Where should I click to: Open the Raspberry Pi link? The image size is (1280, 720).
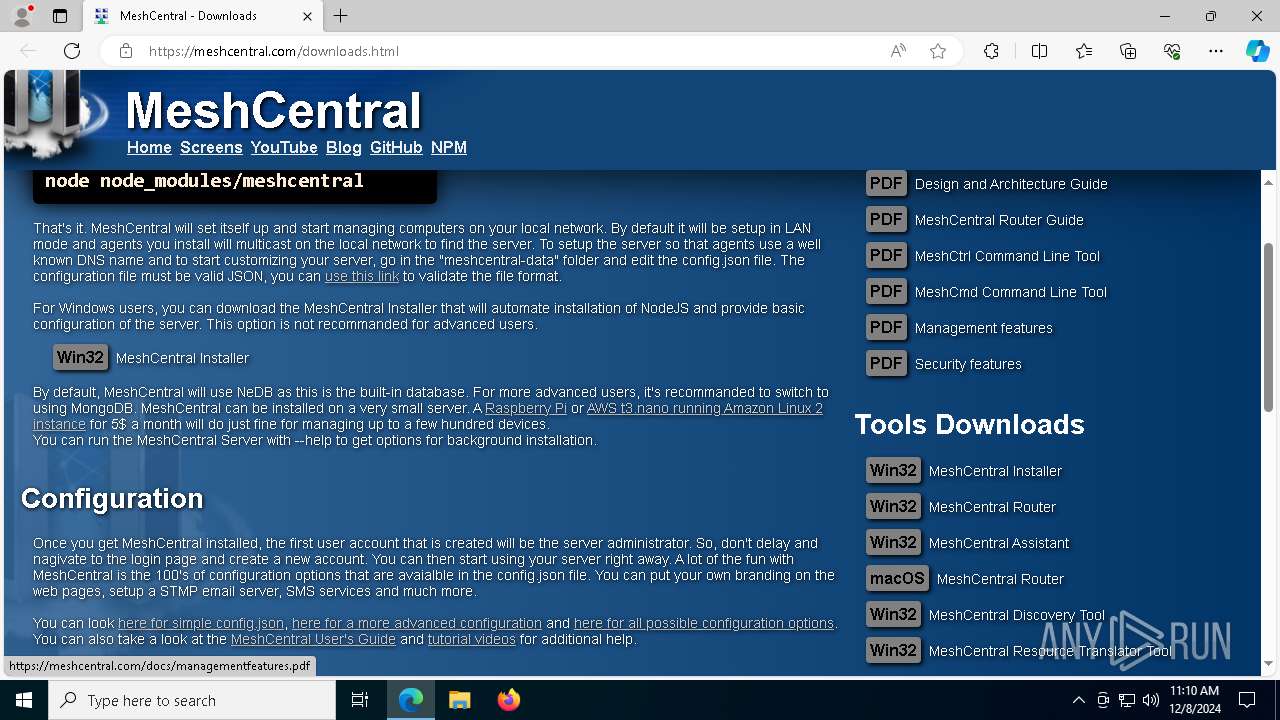pos(526,408)
